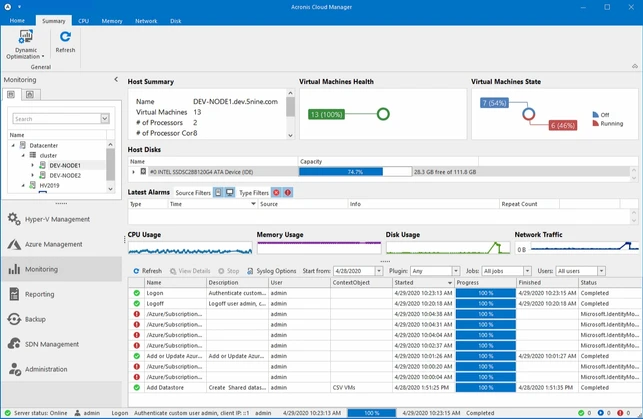The width and height of the screenshot is (643, 419).
Task: Open the Jobs filter dropdown
Action: click(x=527, y=271)
